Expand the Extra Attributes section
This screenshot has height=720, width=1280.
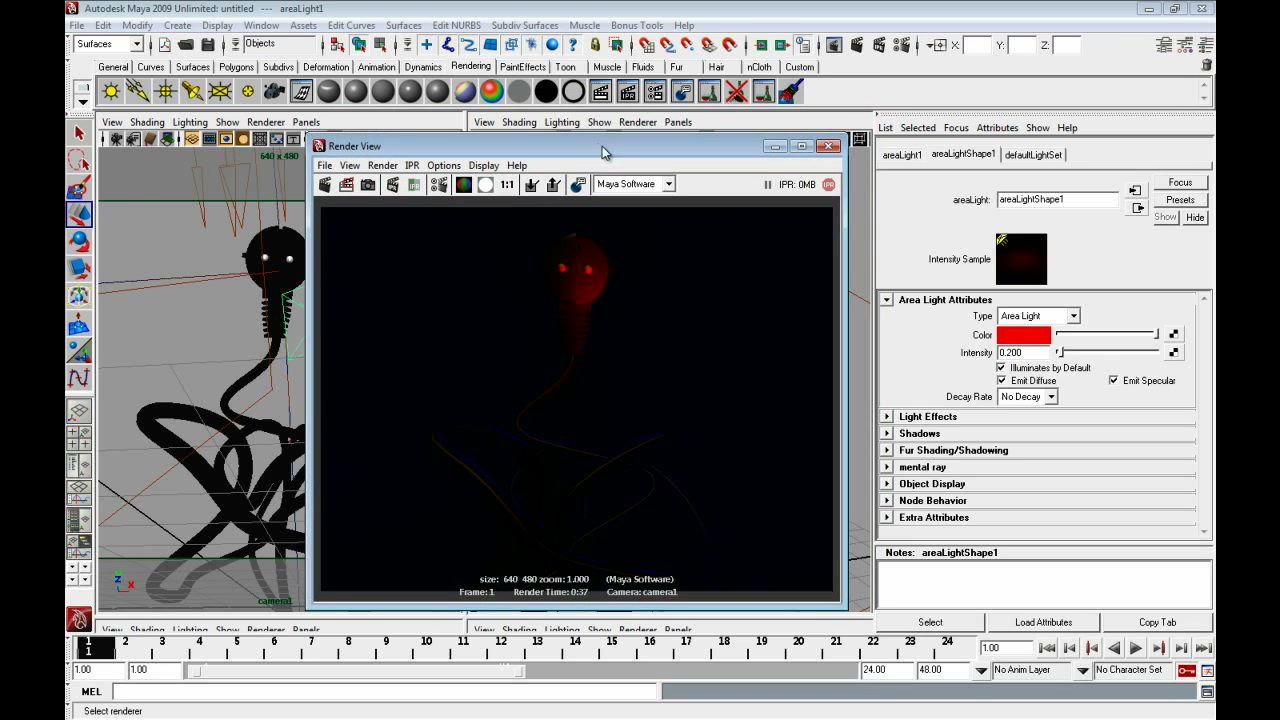pyautogui.click(x=887, y=518)
